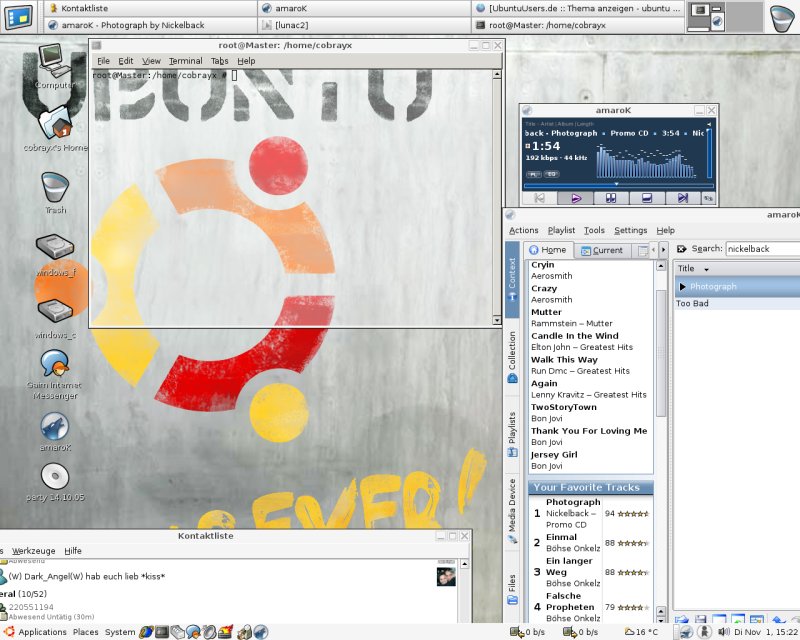Click the track position slider in amaroK player
This screenshot has height=640, width=800.
click(618, 185)
